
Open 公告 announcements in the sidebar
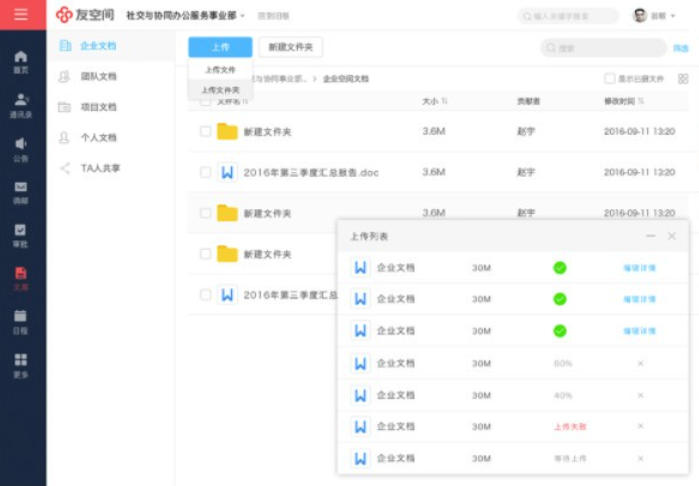pyautogui.click(x=21, y=148)
